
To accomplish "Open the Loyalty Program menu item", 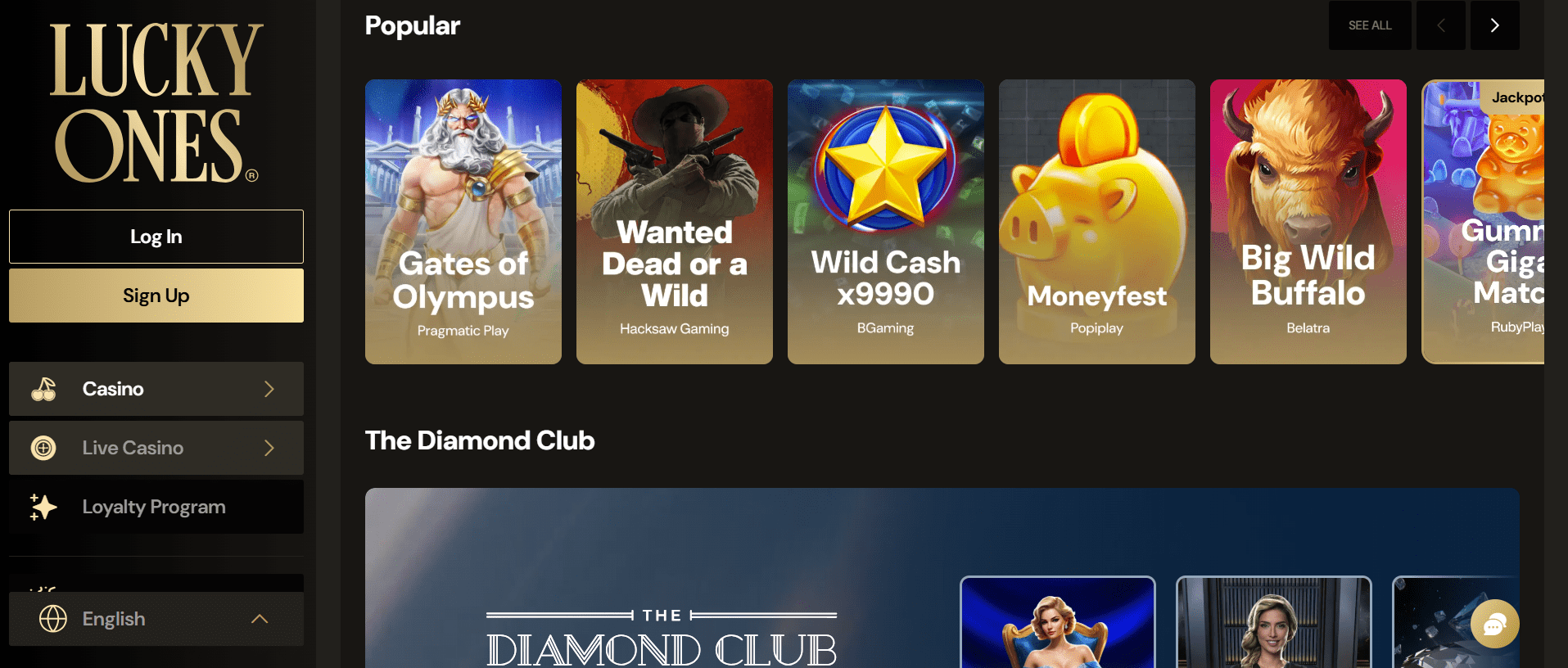I will click(156, 507).
